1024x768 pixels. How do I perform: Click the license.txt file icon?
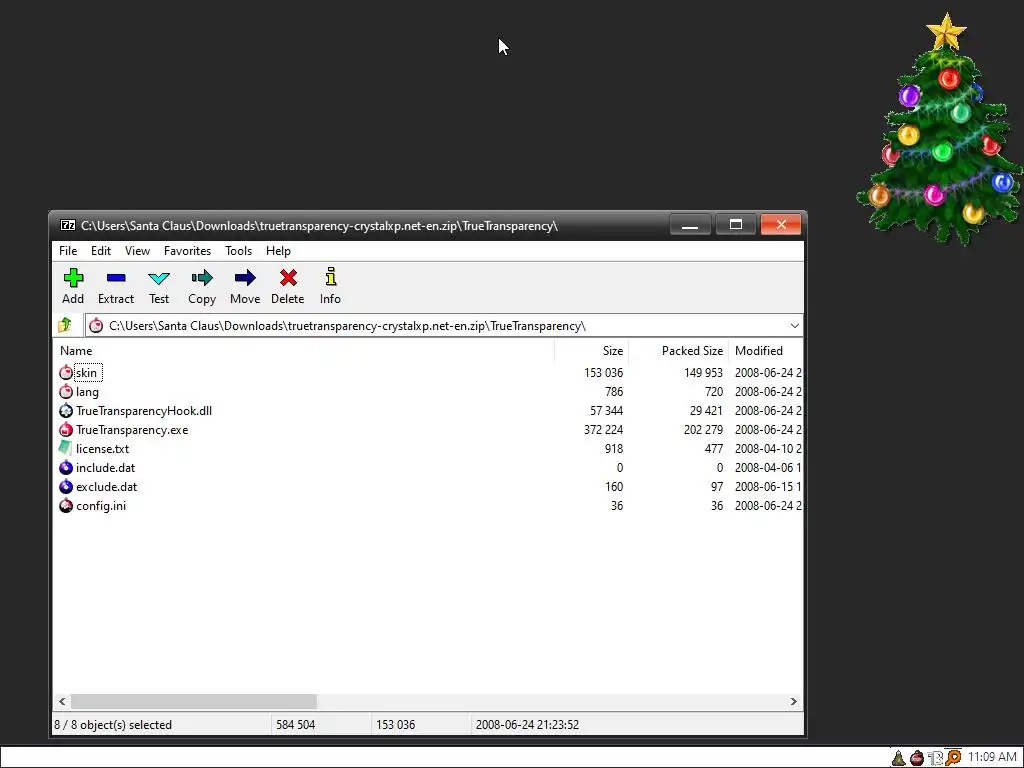(65, 448)
